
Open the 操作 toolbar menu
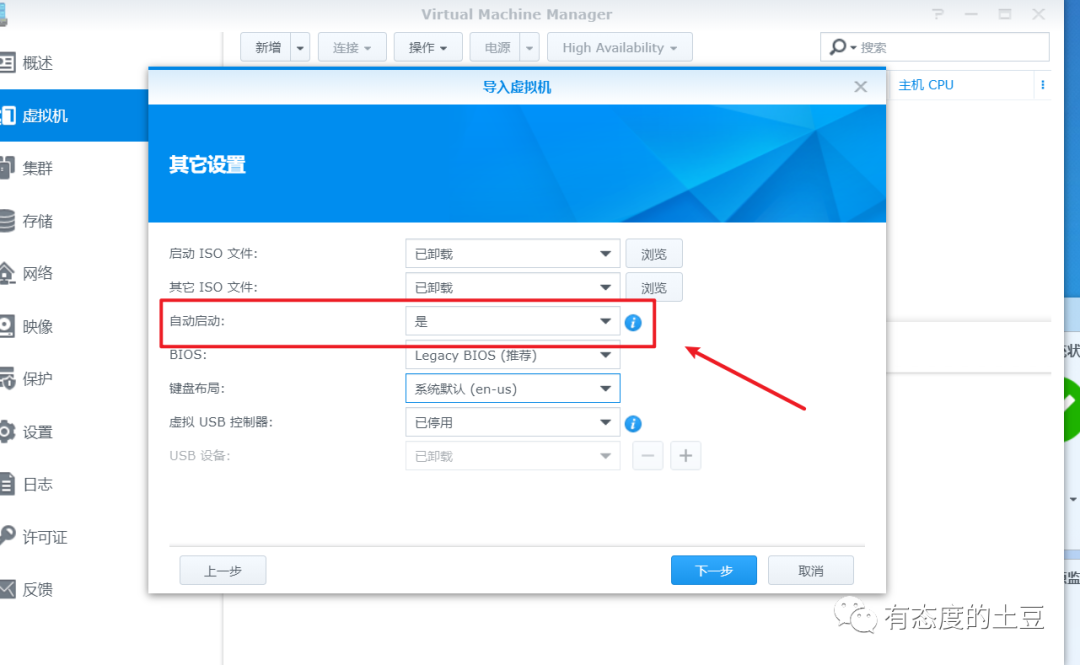[x=428, y=48]
